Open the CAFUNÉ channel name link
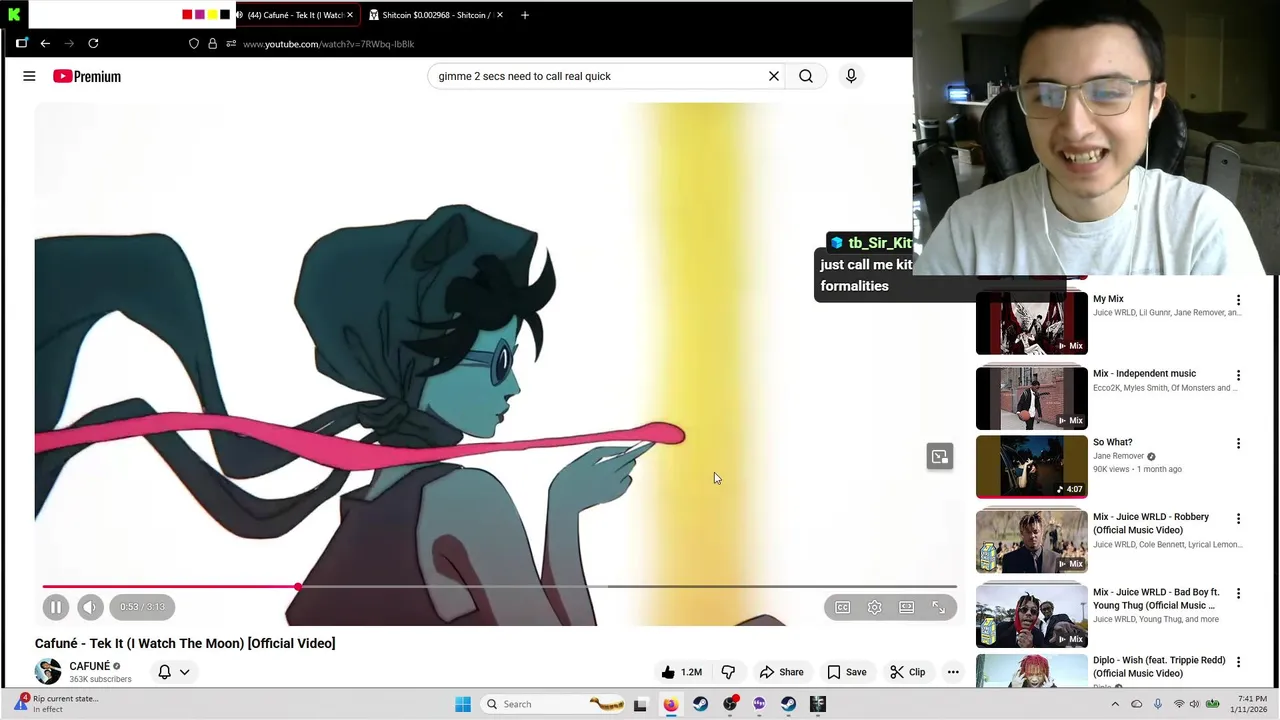This screenshot has height=720, width=1280. pyautogui.click(x=89, y=666)
